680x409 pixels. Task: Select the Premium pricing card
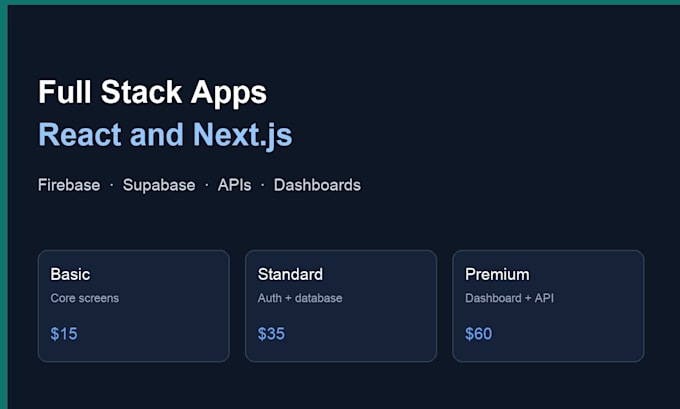pos(548,306)
